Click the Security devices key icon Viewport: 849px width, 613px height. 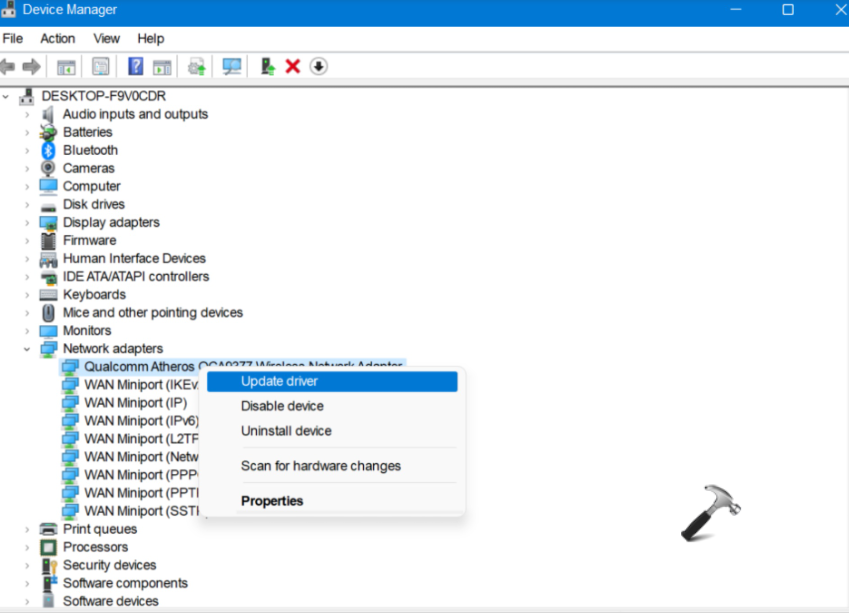[x=49, y=565]
